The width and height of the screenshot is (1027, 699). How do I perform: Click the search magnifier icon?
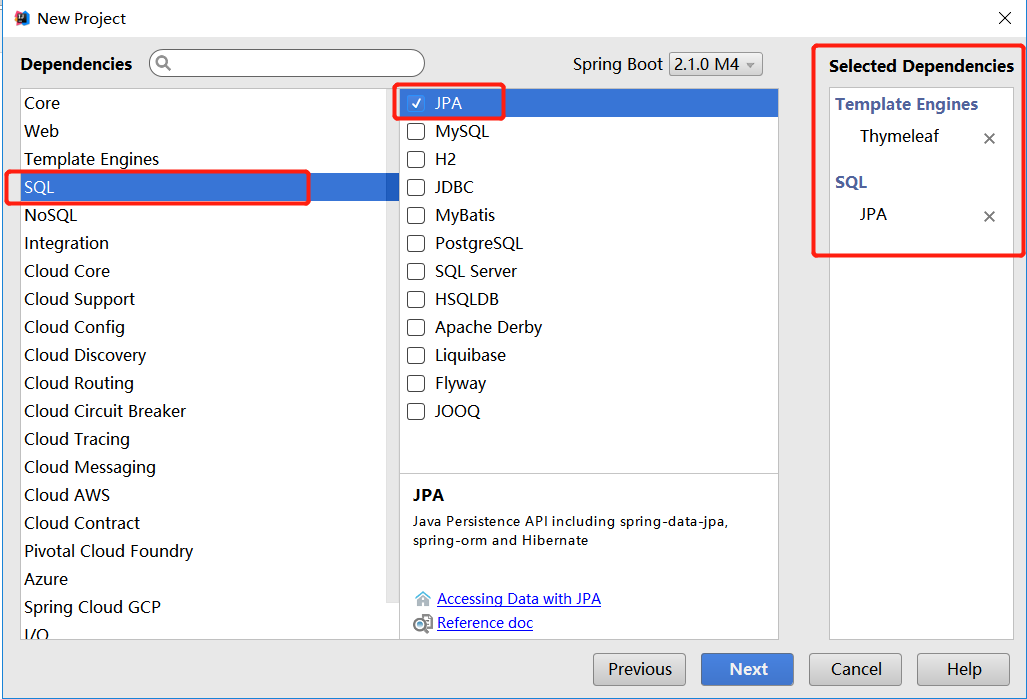164,63
